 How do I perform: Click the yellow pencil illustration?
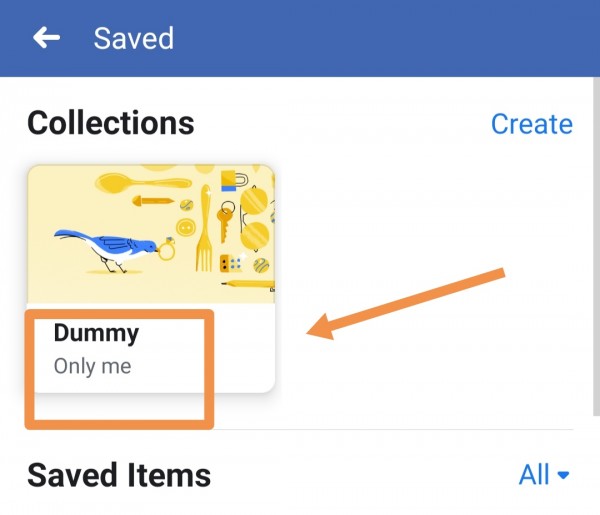click(x=245, y=285)
